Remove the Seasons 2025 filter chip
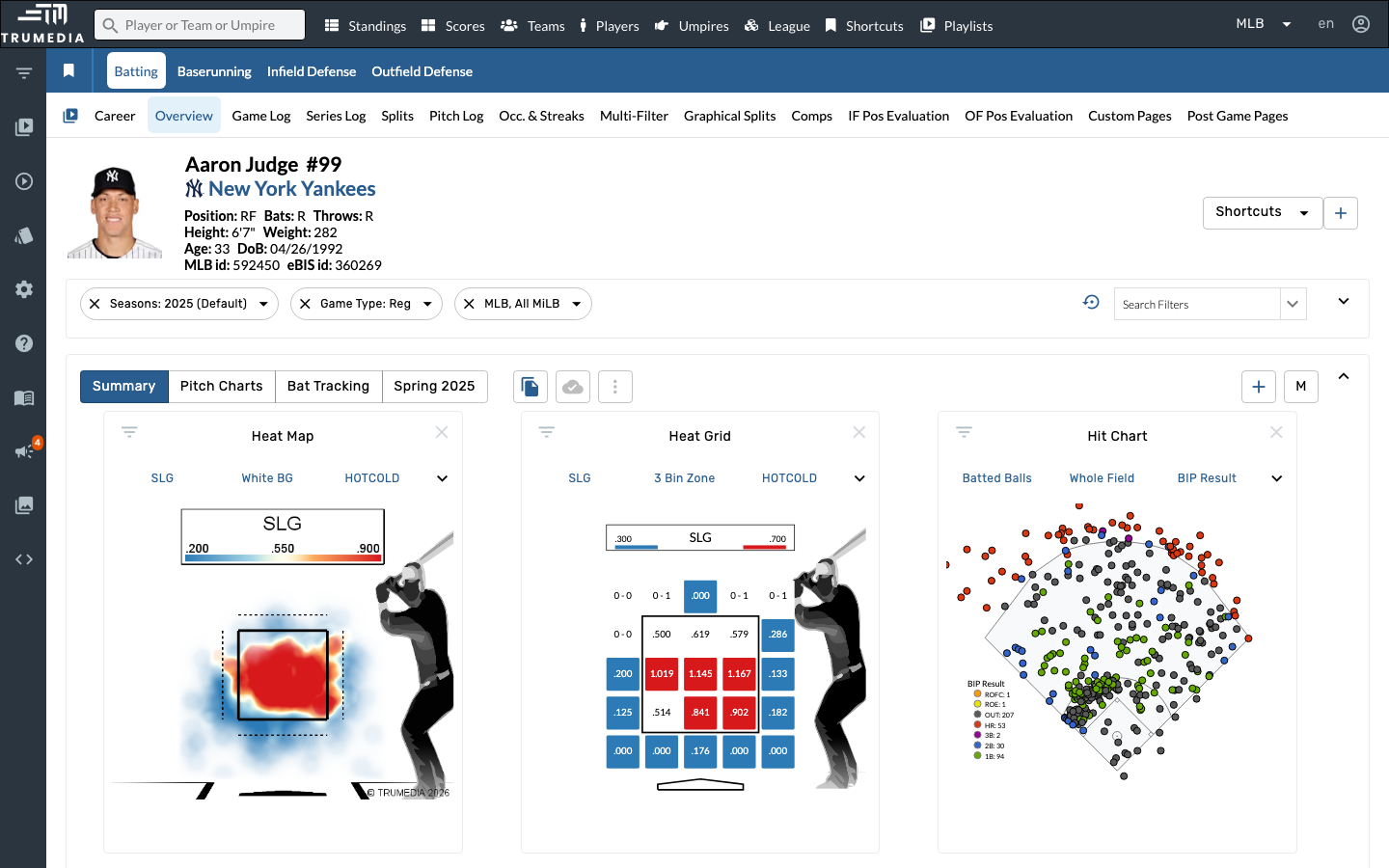Viewport: 1389px width, 868px height. point(95,304)
